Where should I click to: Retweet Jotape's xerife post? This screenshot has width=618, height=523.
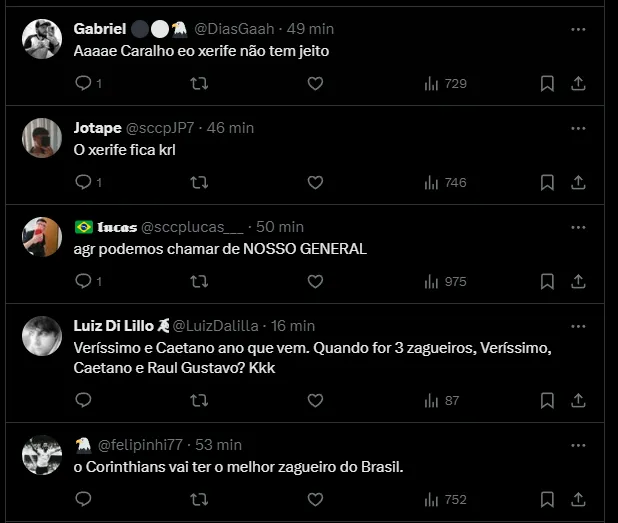(x=199, y=183)
